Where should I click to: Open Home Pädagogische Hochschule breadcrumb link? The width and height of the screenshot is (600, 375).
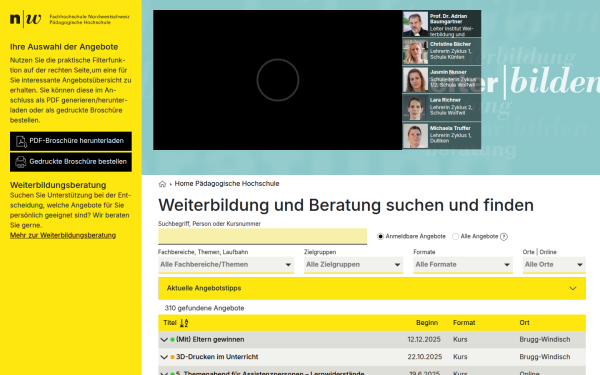tap(227, 184)
